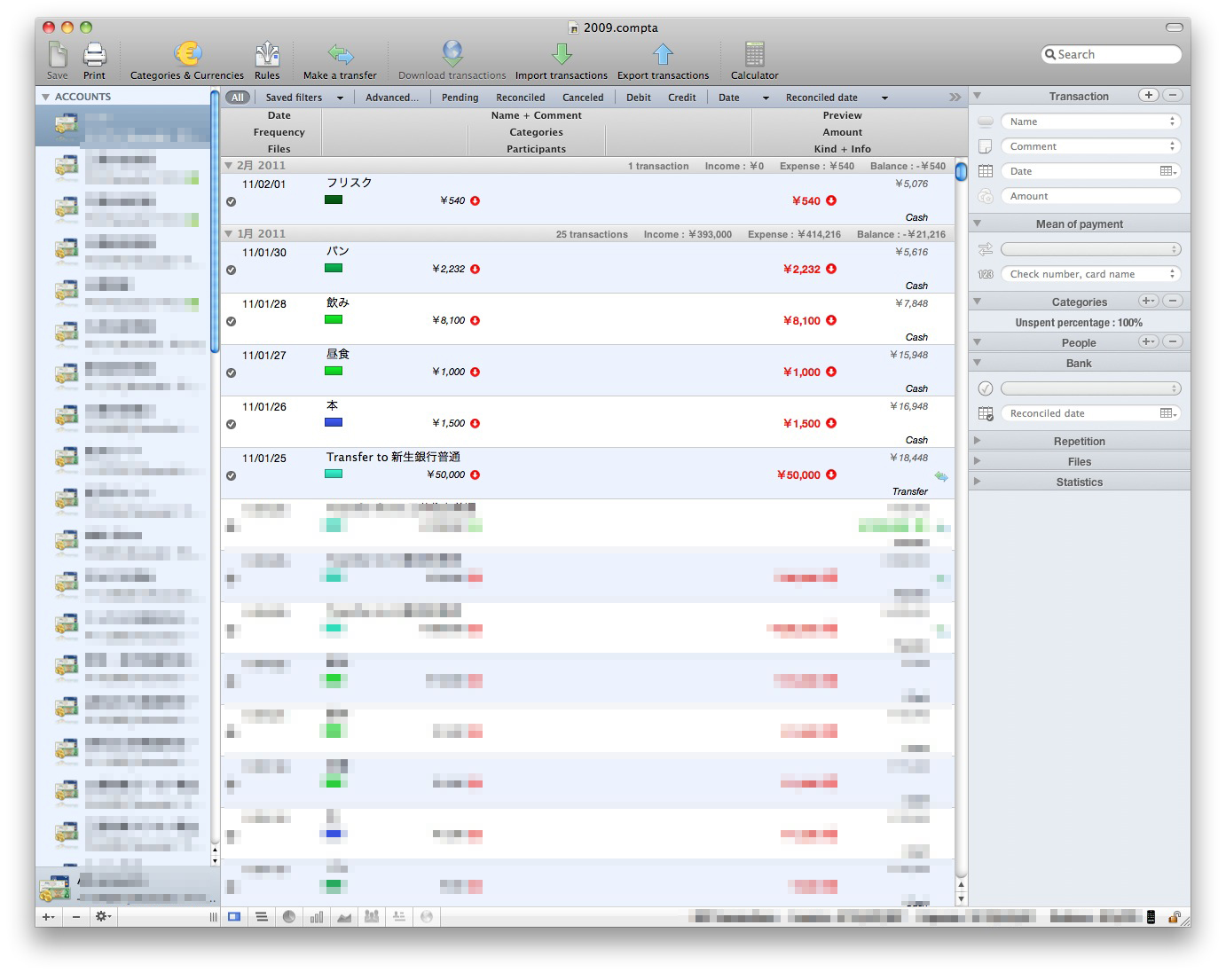Toggle reconciled check on 昼食 transaction
The image size is (1226, 980).
pyautogui.click(x=232, y=373)
